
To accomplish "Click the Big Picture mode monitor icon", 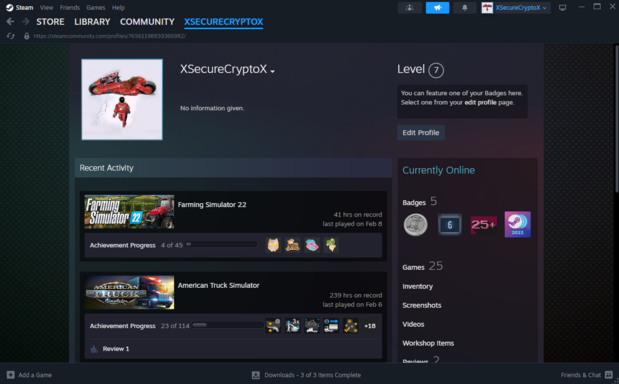I will click(562, 7).
